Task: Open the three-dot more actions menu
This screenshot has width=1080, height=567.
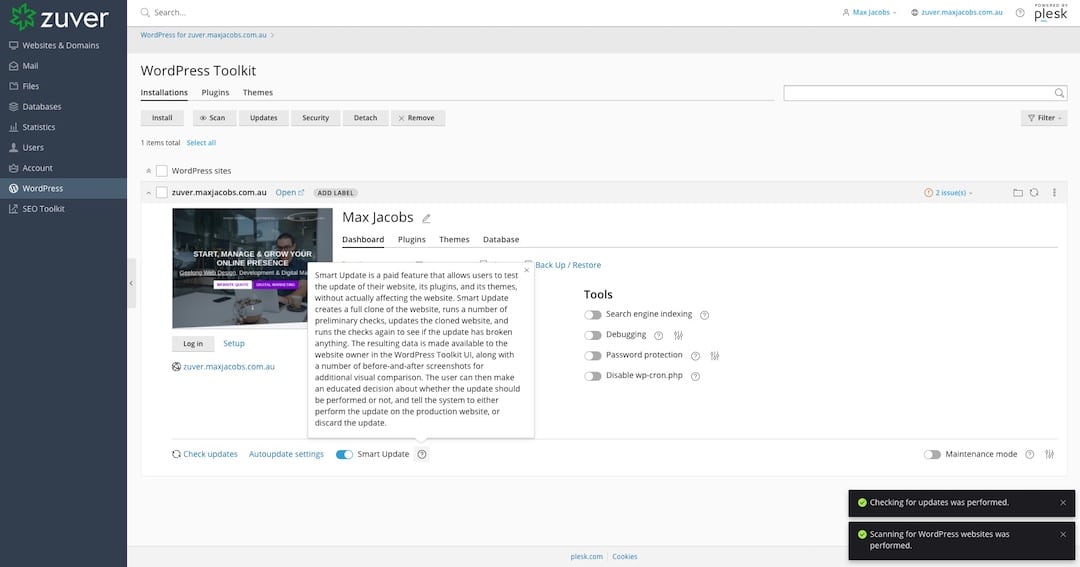Action: [x=1054, y=193]
